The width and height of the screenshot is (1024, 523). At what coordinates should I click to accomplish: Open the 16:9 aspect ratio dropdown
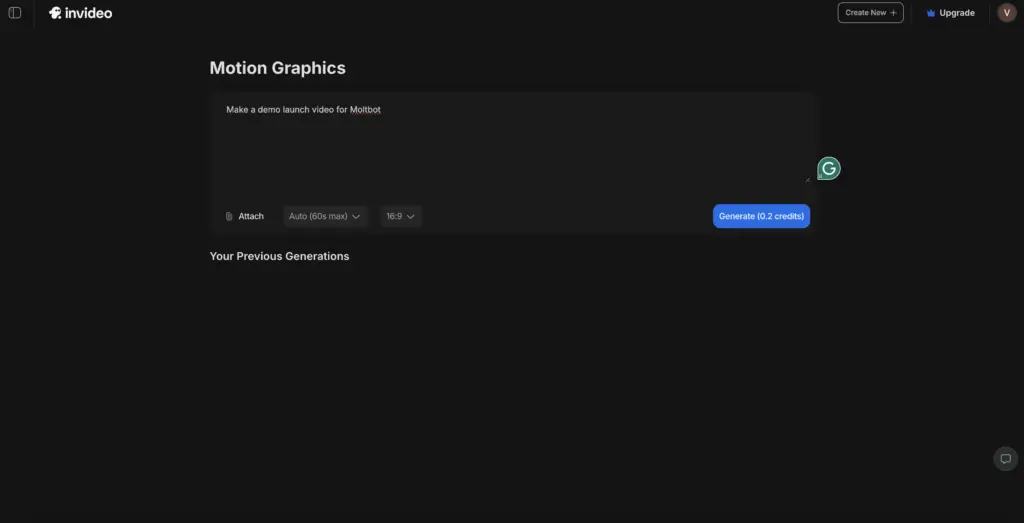tap(400, 216)
